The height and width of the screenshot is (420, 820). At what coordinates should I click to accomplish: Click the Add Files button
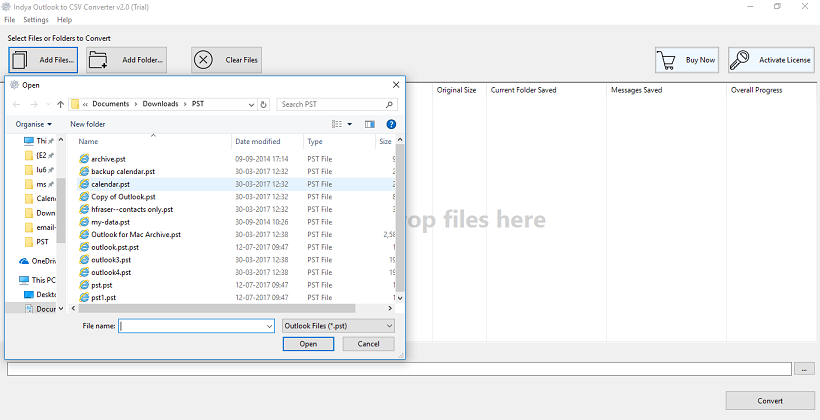[43, 60]
